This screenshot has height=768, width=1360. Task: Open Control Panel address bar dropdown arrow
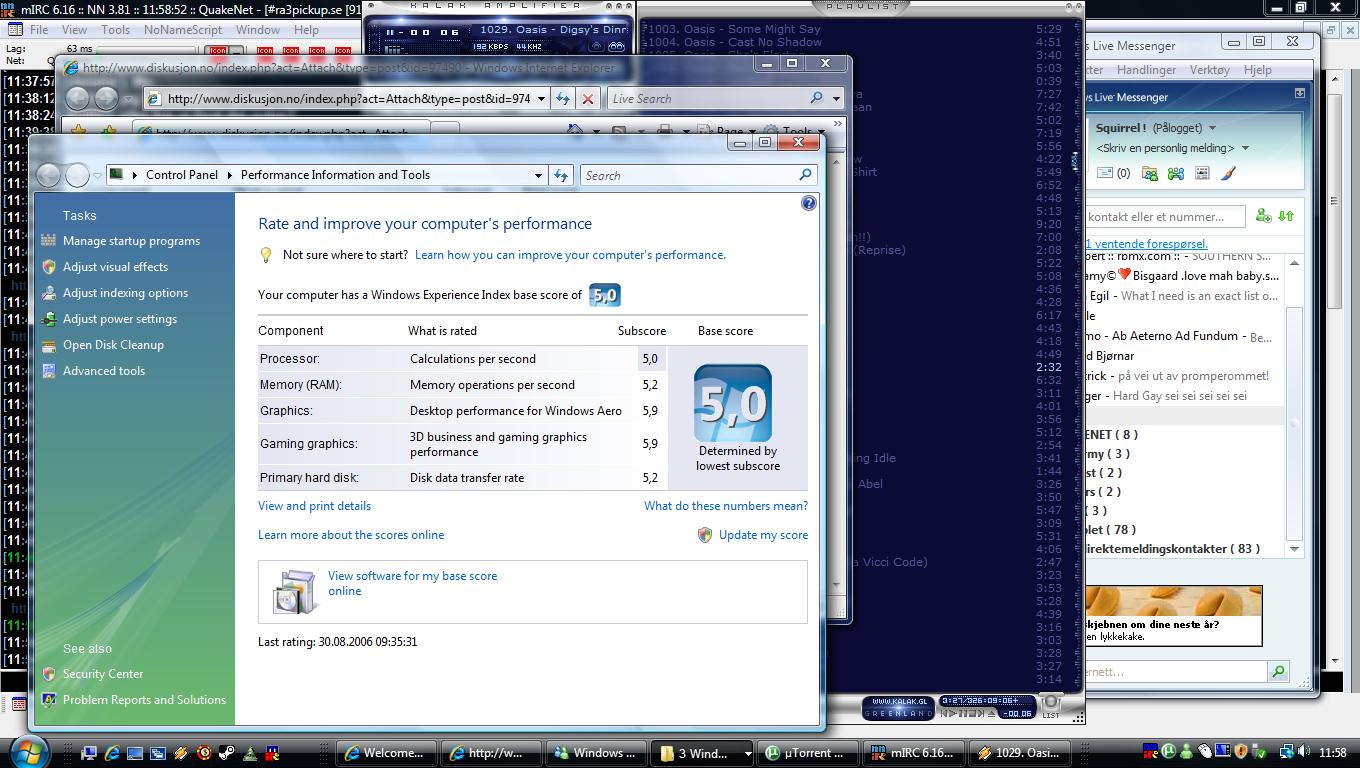[x=538, y=175]
